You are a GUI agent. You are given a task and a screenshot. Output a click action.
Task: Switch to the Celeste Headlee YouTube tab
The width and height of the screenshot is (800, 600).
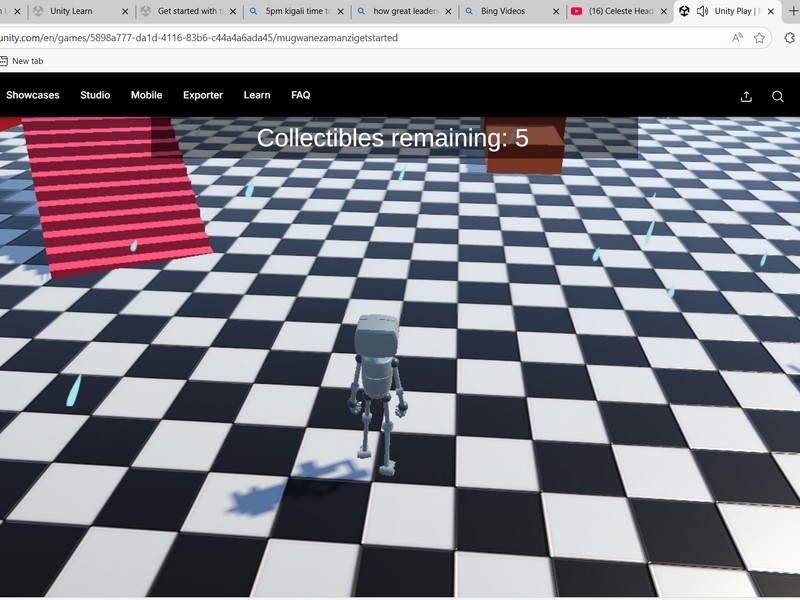pyautogui.click(x=620, y=11)
